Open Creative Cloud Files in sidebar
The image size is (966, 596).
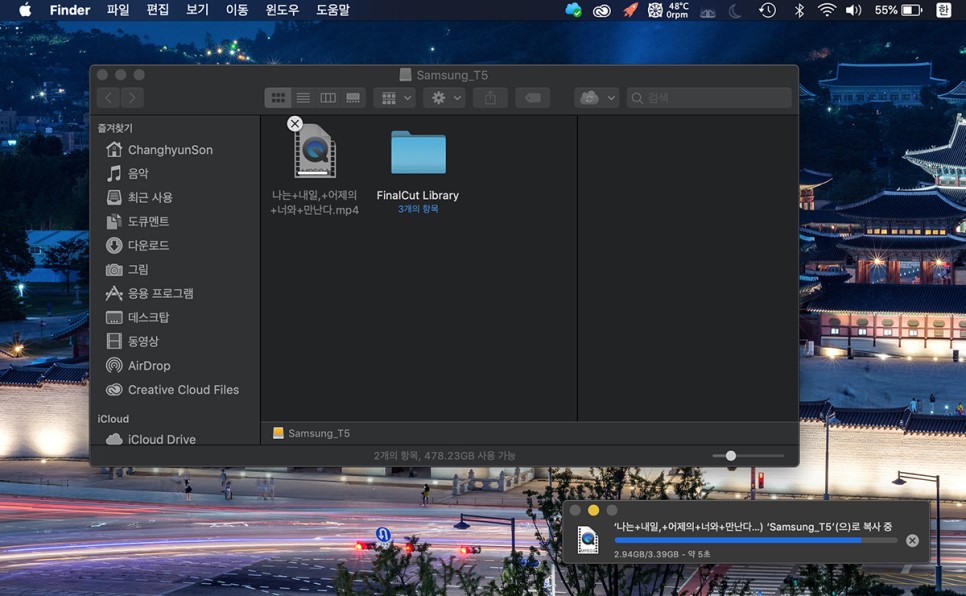[172, 390]
